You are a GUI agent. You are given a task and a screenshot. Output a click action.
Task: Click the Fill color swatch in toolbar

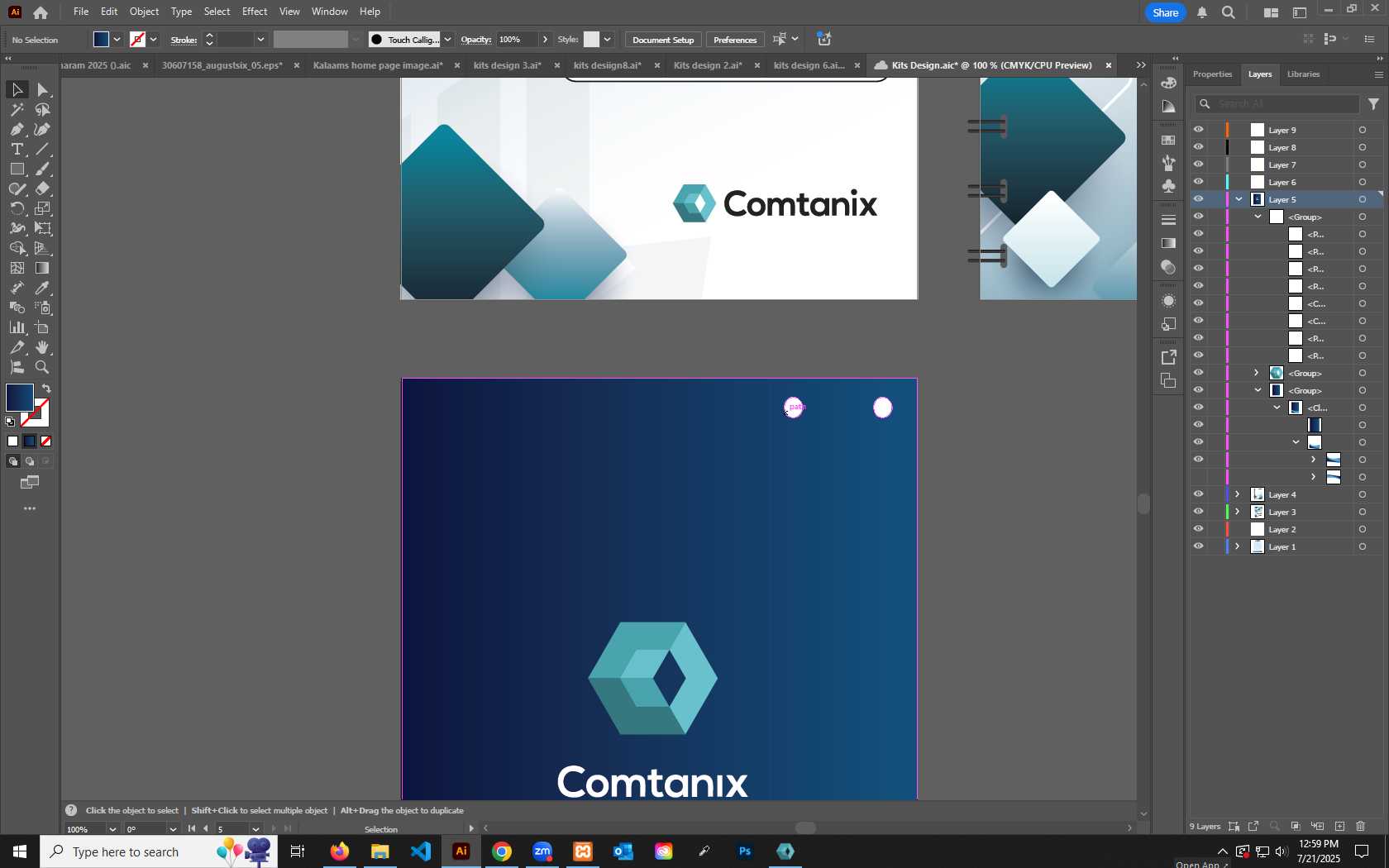click(x=20, y=398)
